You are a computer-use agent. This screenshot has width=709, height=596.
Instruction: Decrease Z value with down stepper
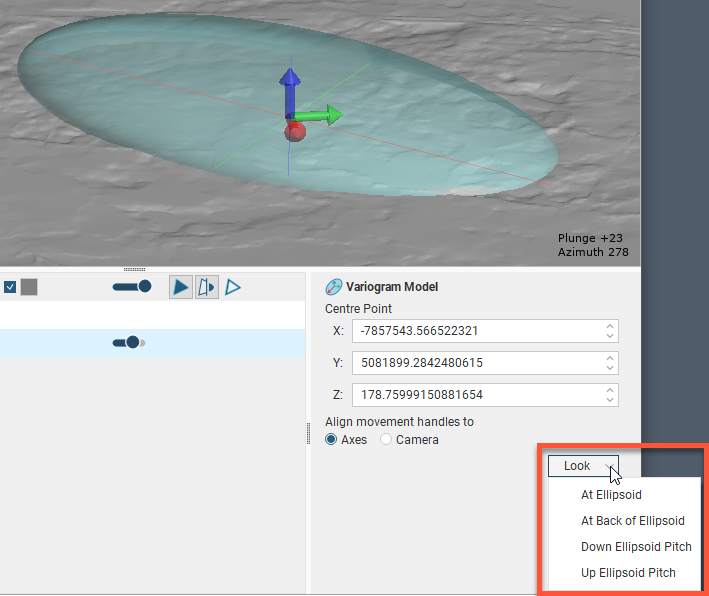[x=610, y=400]
